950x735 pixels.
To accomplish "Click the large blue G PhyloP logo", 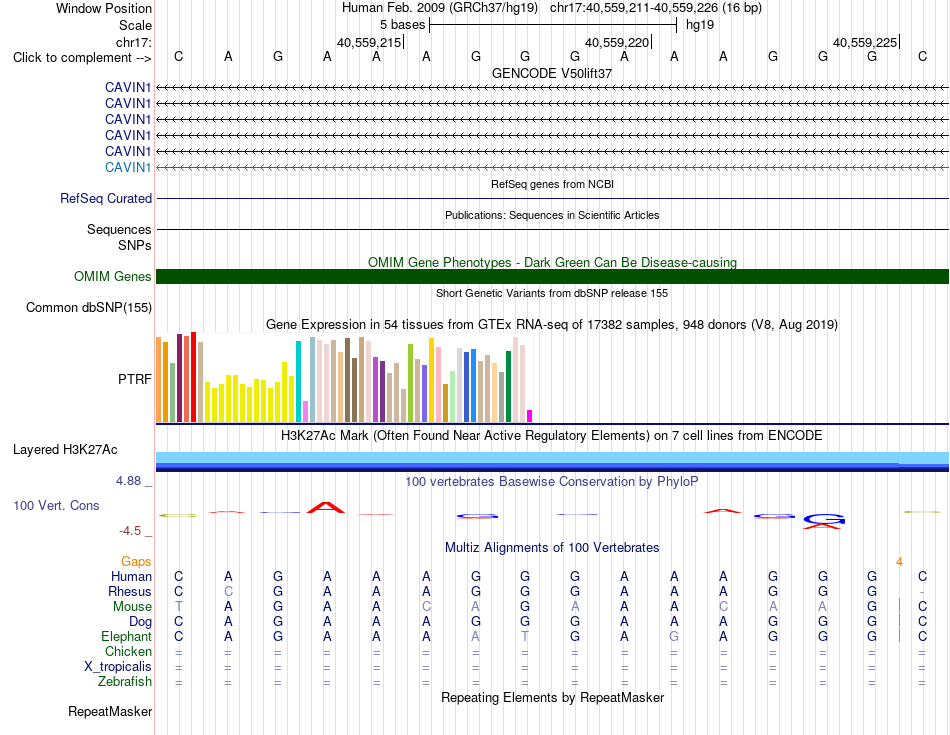I will (824, 519).
